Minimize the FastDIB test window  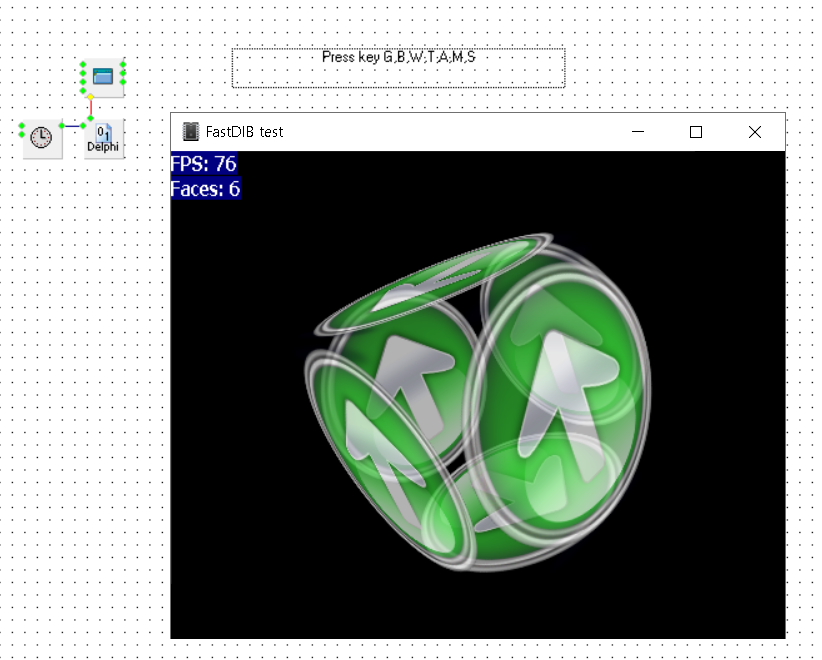tap(638, 132)
